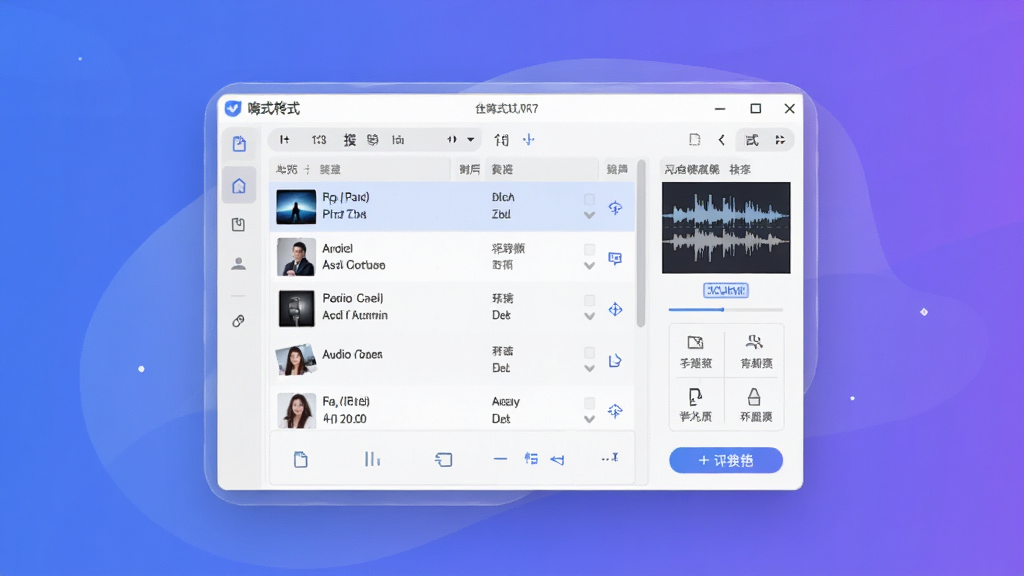This screenshot has width=1024, height=576.
Task: Click the people tile in right panel grid
Action: pos(756,351)
